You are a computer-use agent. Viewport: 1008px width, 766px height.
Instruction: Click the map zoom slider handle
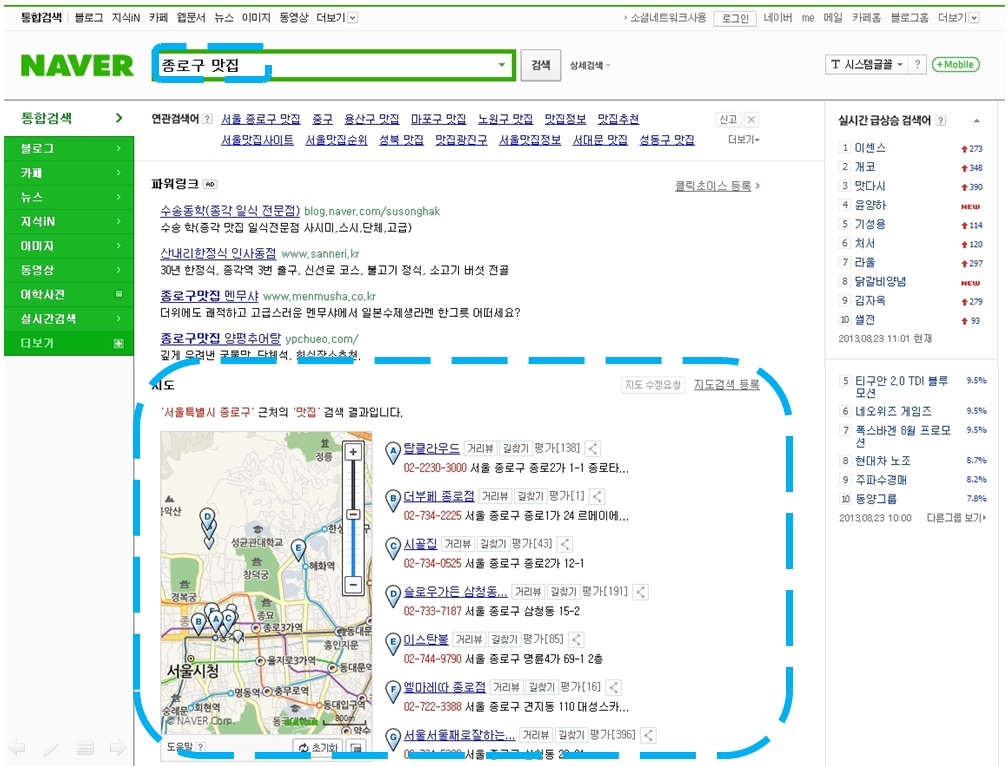353,513
